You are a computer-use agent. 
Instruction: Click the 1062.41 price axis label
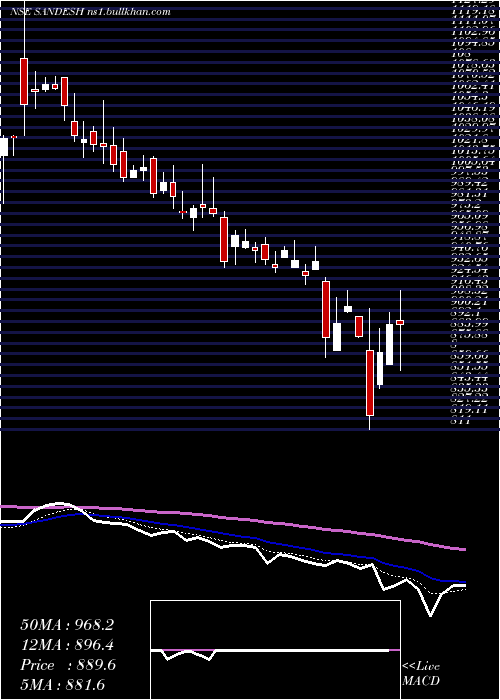[472, 85]
